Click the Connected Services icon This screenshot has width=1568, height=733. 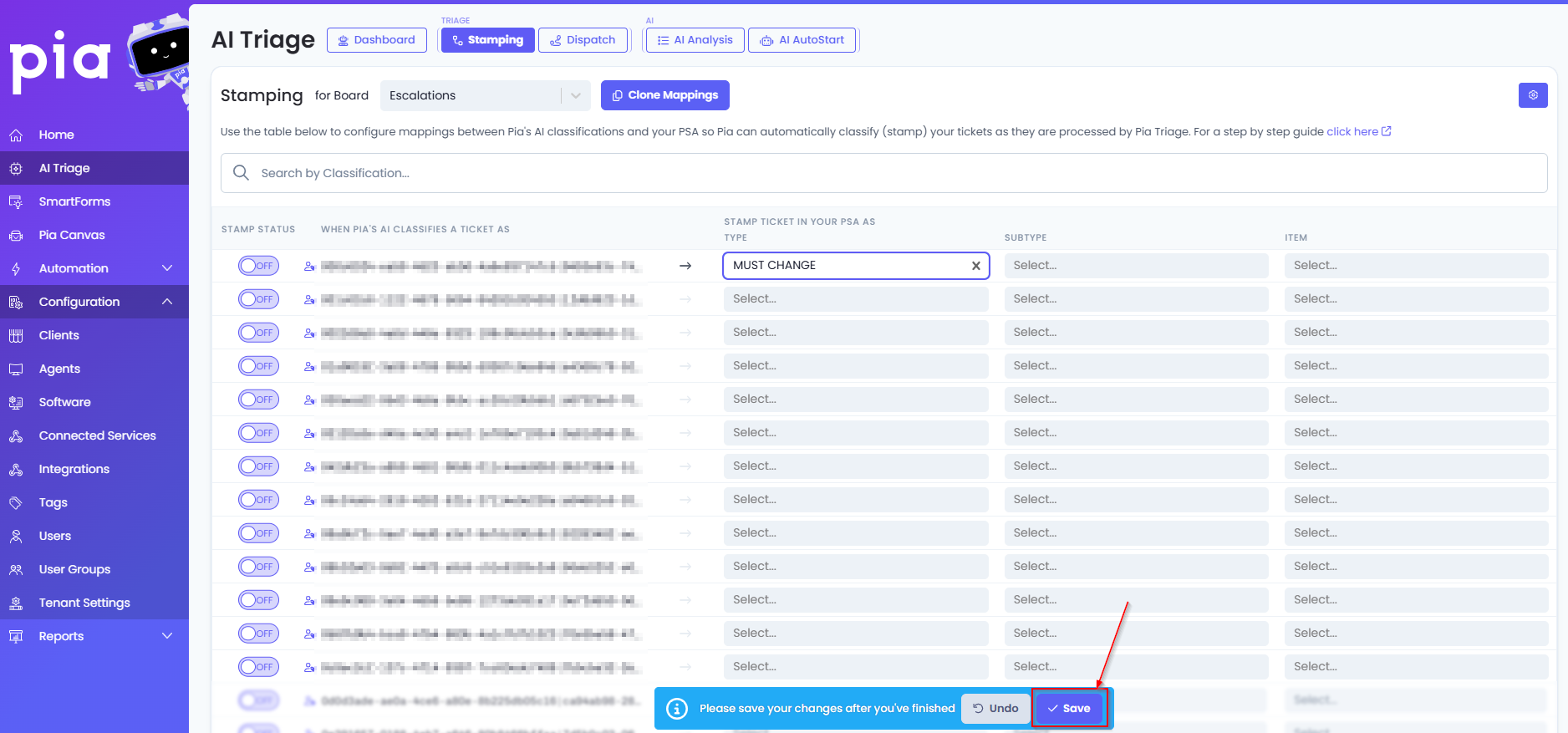click(x=16, y=435)
